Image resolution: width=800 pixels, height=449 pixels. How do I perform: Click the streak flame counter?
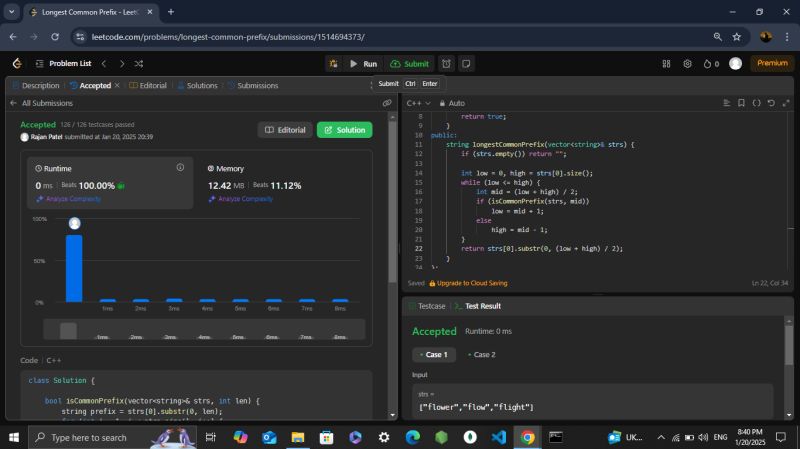711,64
